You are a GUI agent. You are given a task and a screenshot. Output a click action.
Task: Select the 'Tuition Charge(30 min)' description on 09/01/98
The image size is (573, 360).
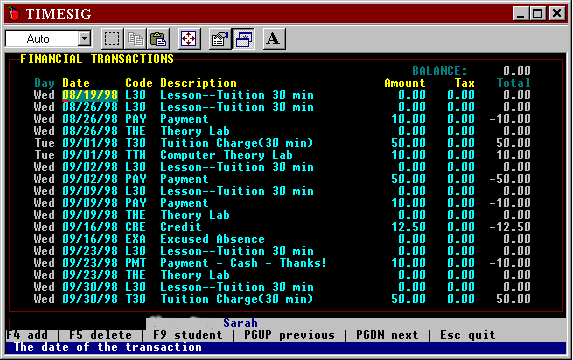237,143
